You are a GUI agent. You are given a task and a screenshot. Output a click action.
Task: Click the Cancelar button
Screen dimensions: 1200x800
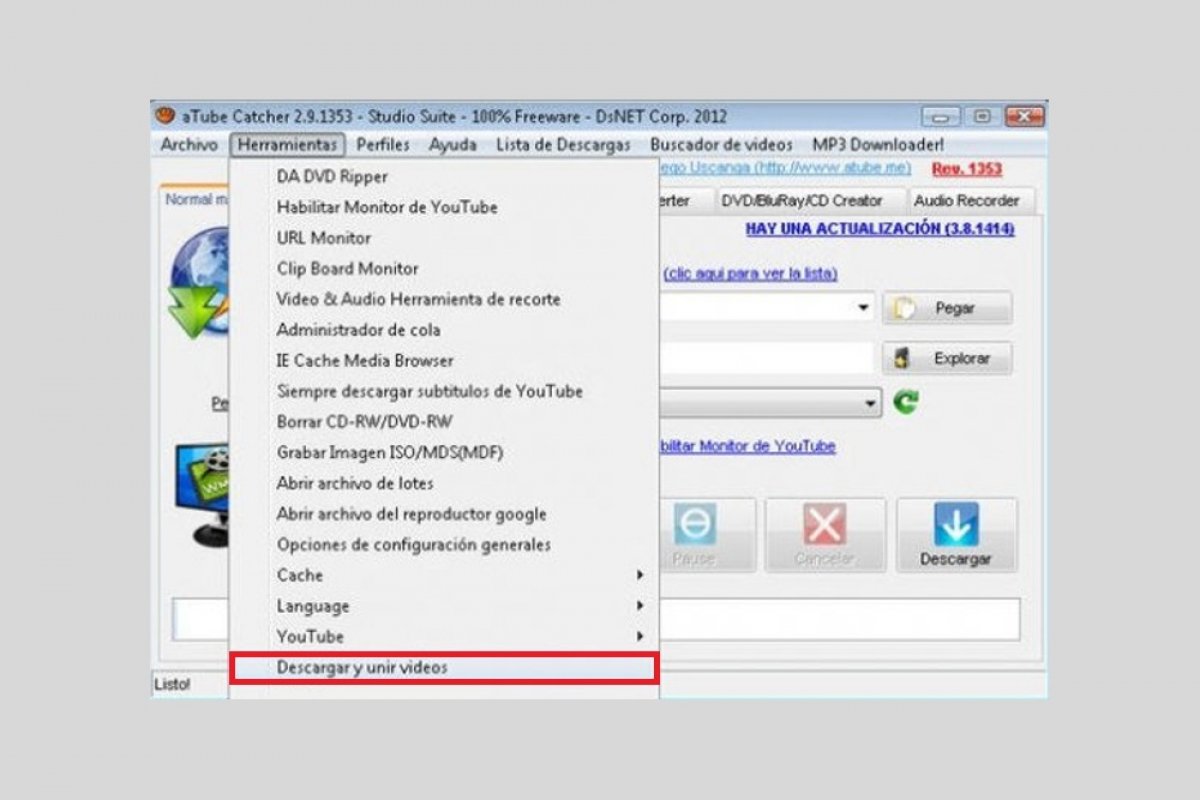click(825, 535)
